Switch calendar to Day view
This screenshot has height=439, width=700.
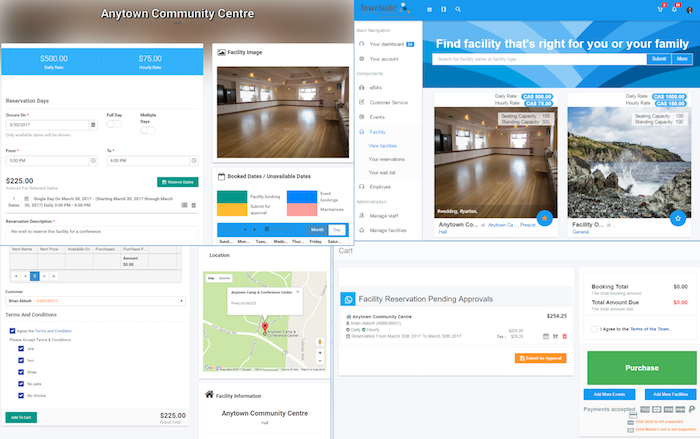point(337,230)
